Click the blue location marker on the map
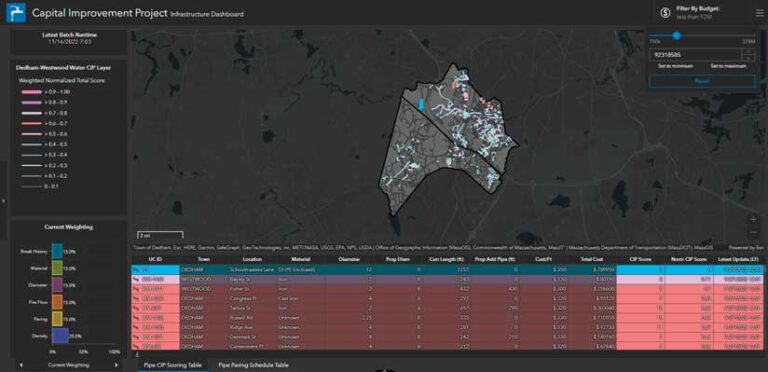Image resolution: width=768 pixels, height=372 pixels. point(421,104)
